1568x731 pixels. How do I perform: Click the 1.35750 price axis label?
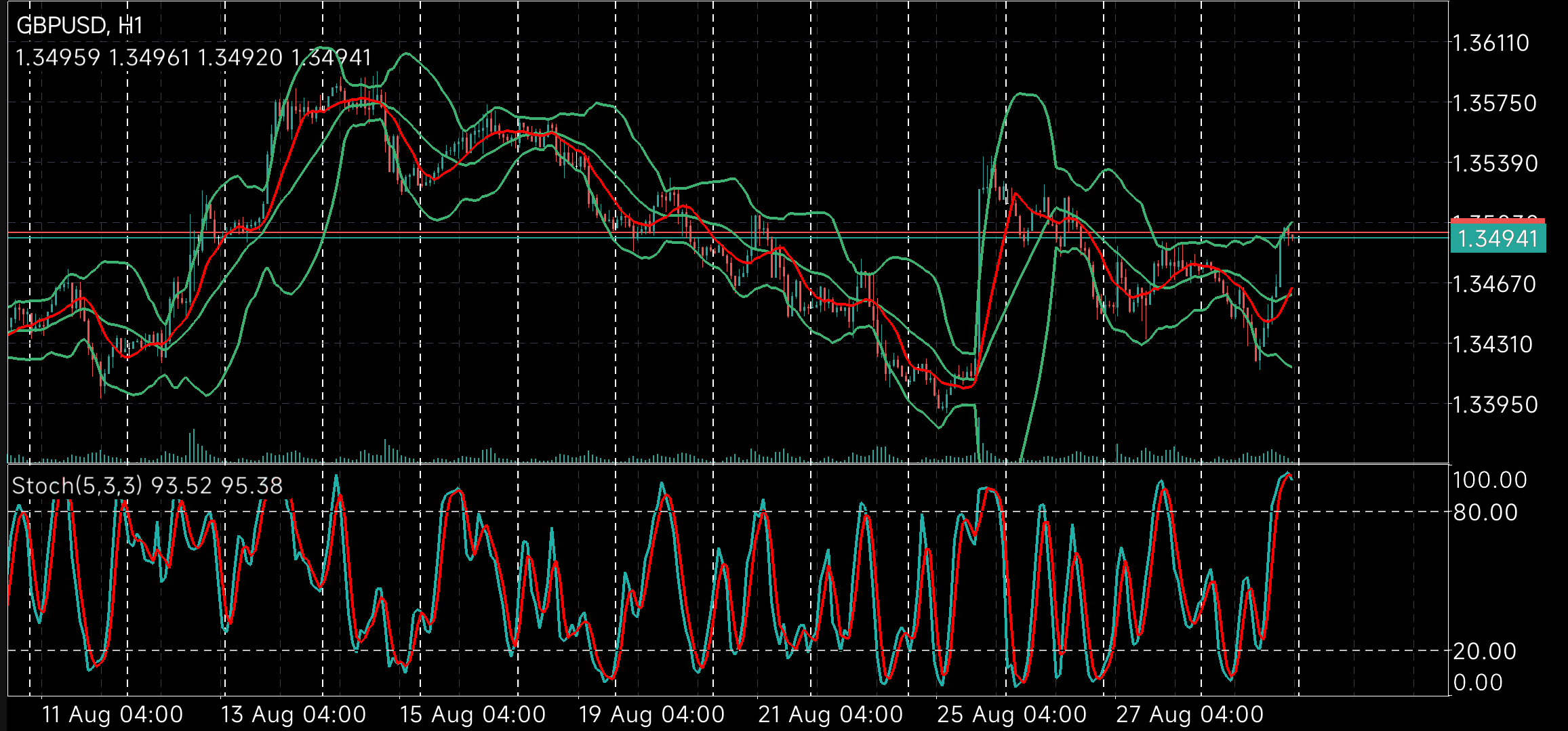pos(1494,104)
